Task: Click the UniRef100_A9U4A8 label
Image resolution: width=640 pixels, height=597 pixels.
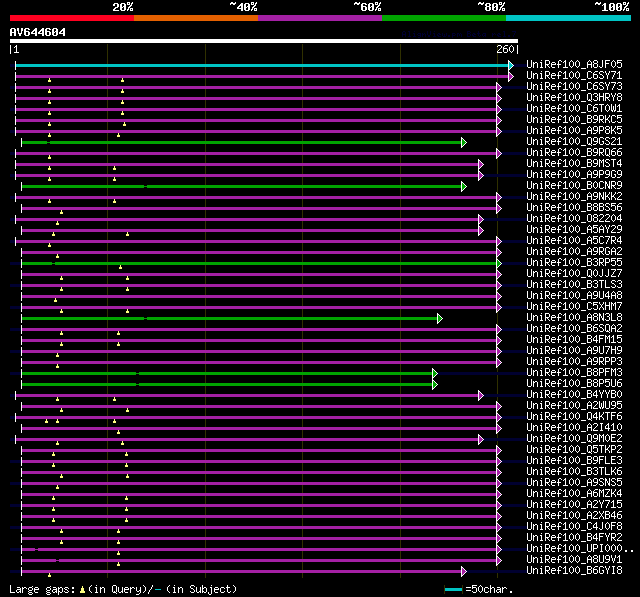Action: (x=574, y=296)
